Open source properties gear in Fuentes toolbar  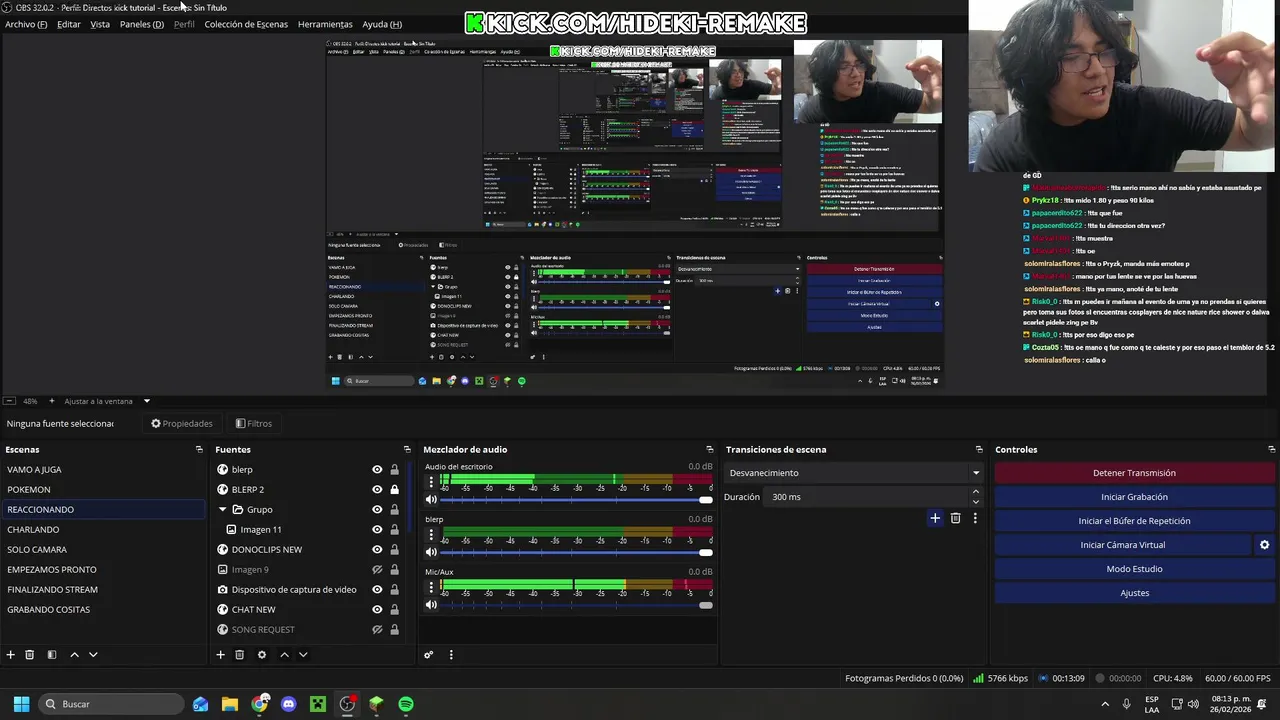tap(262, 655)
